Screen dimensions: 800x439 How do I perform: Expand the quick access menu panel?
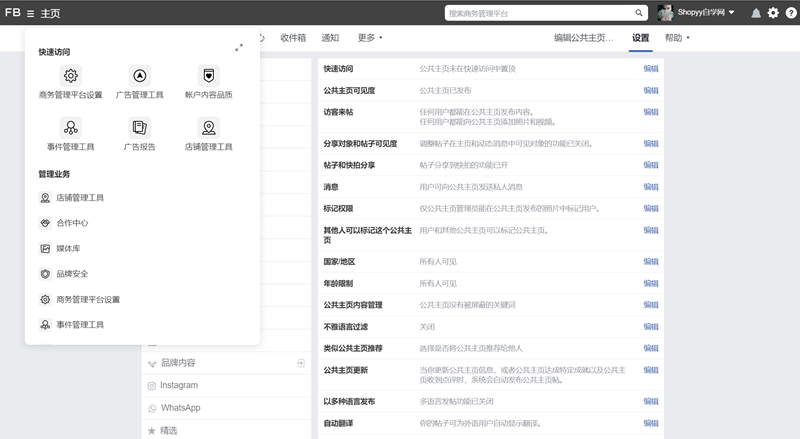[x=239, y=48]
